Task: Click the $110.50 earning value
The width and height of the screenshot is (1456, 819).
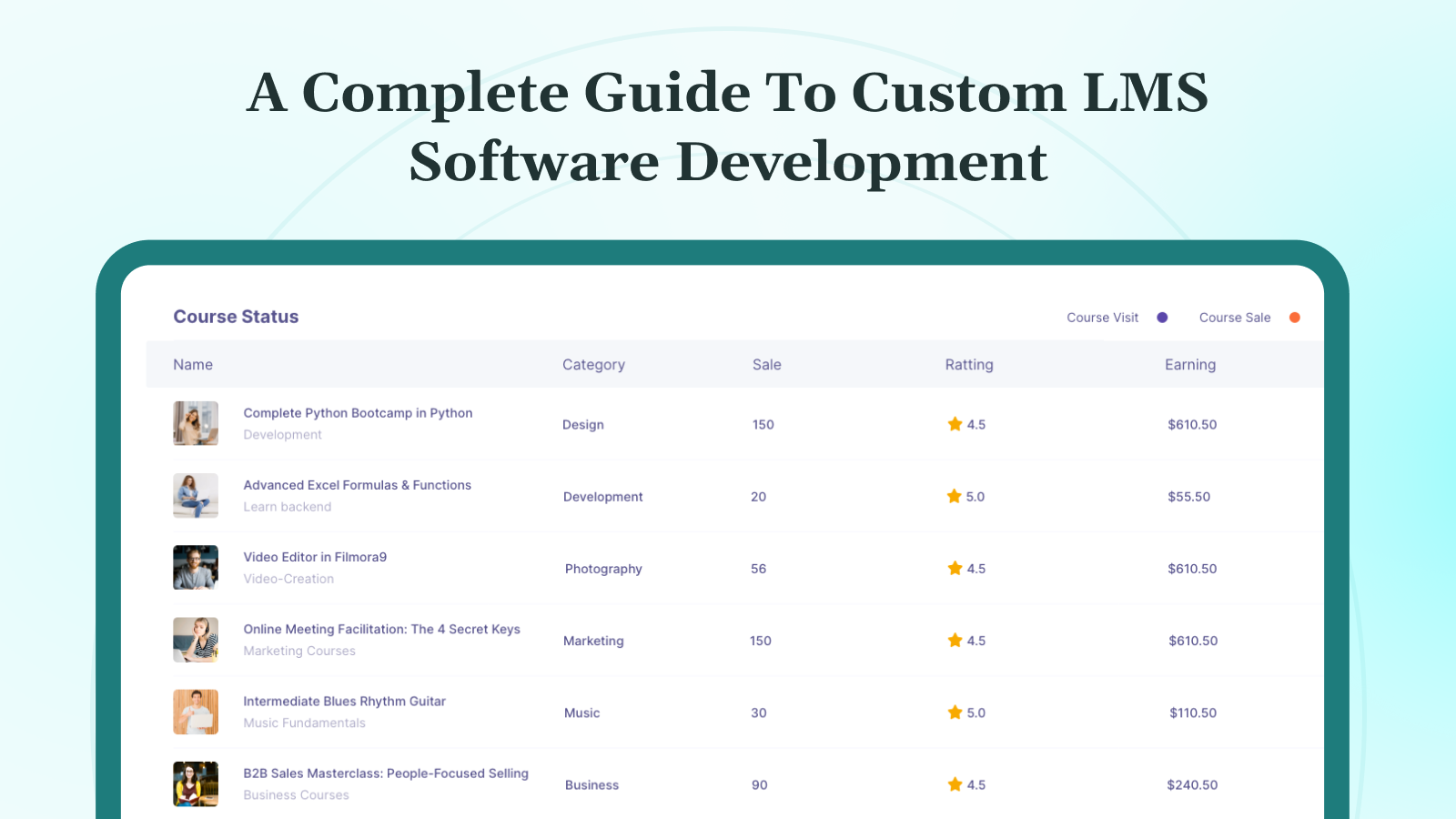Action: pyautogui.click(x=1193, y=713)
